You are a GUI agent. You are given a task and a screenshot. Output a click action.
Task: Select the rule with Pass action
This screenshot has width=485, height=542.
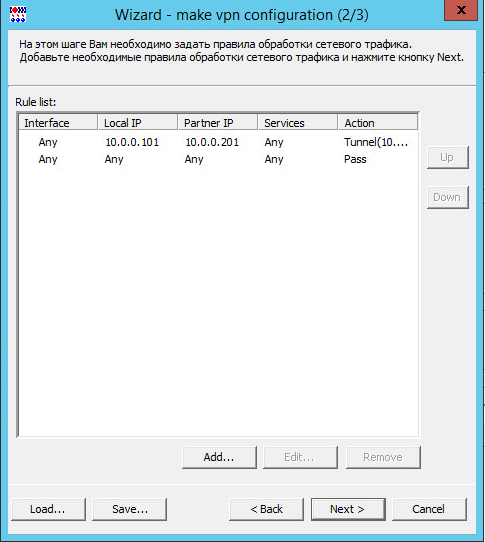(x=218, y=159)
